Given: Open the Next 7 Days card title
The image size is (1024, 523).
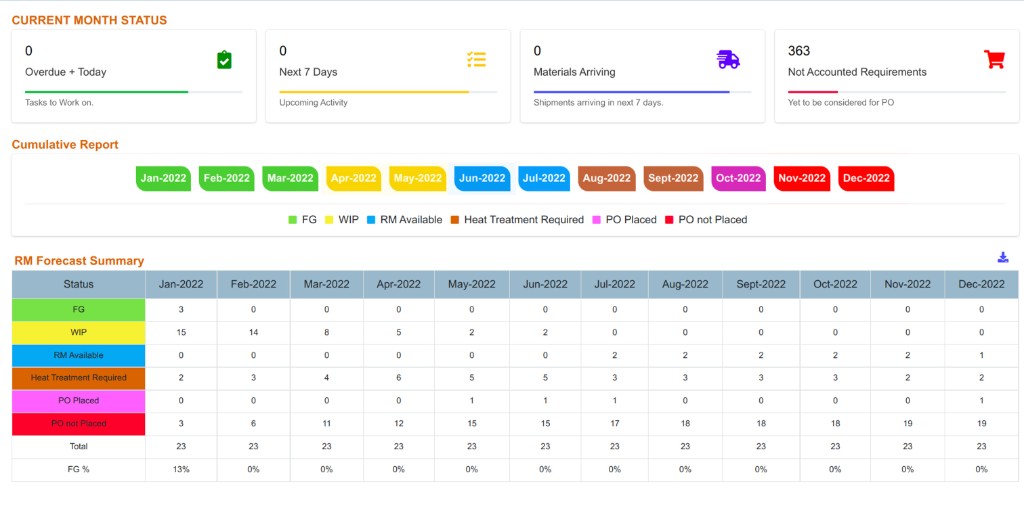Looking at the screenshot, I should pyautogui.click(x=308, y=72).
